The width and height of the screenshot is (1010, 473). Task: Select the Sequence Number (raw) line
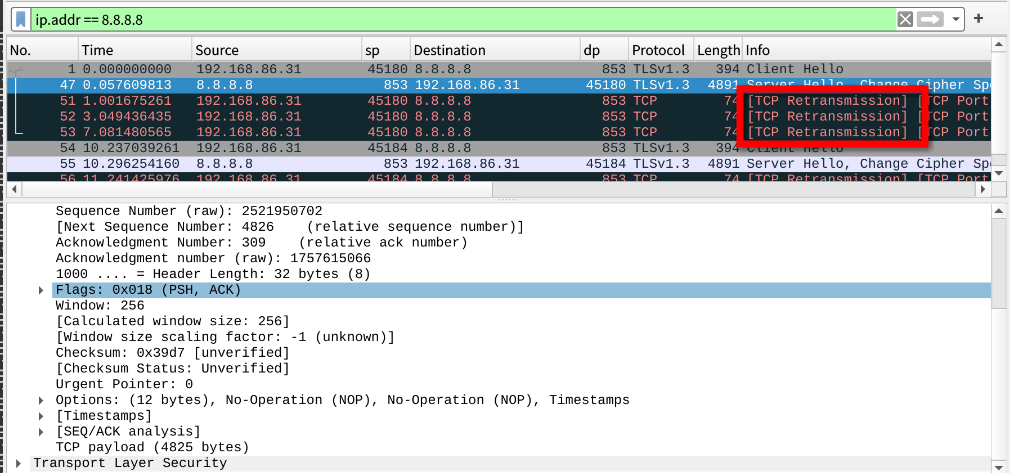pos(189,211)
